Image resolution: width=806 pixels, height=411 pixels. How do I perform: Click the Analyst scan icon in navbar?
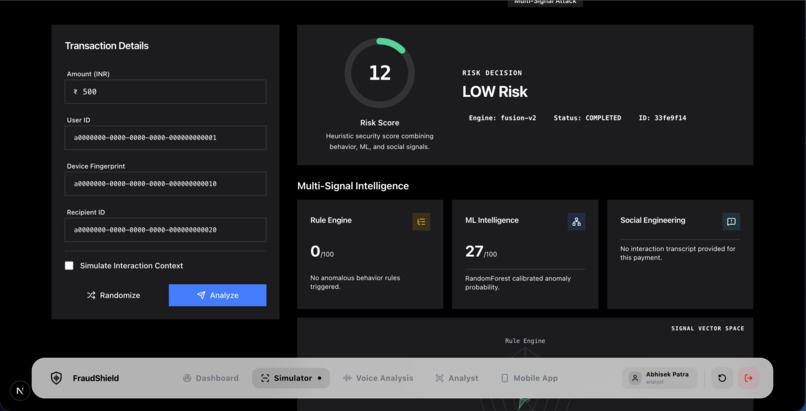coord(439,378)
